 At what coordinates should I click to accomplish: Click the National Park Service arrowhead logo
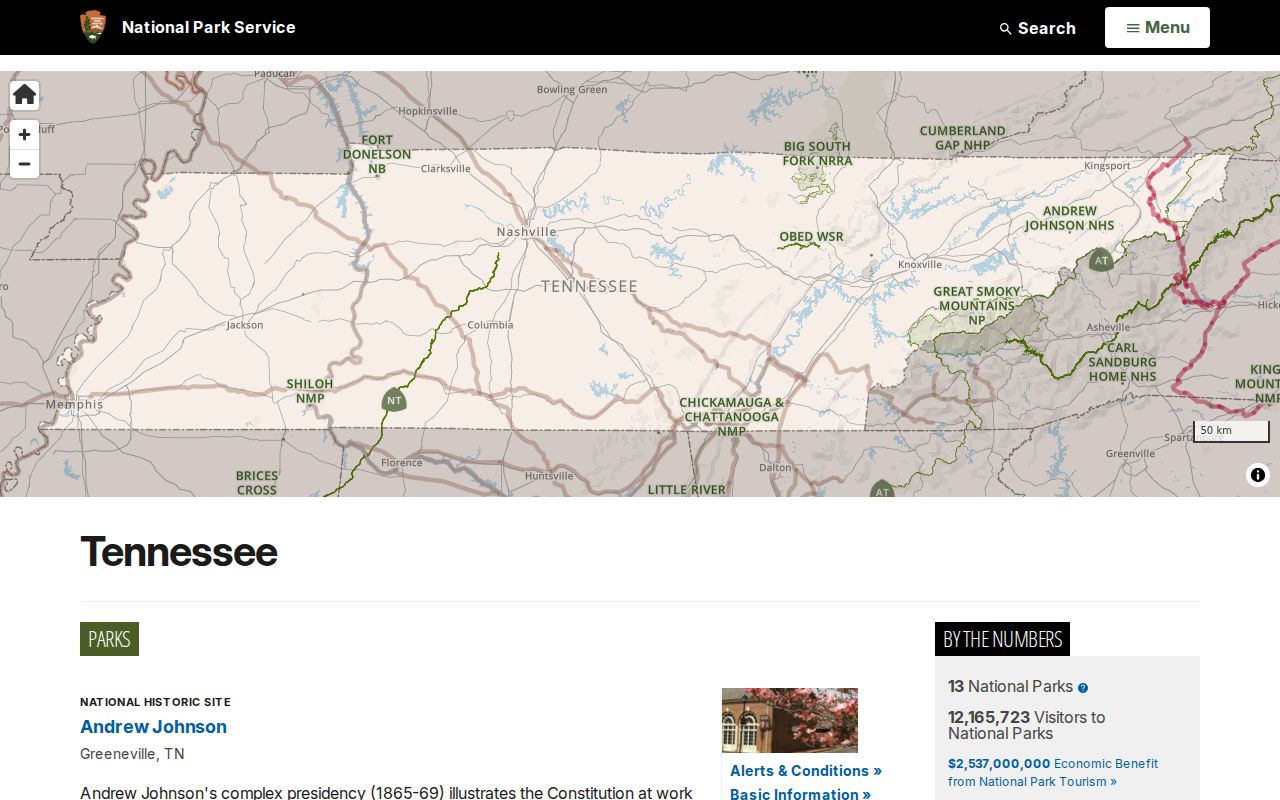(93, 27)
